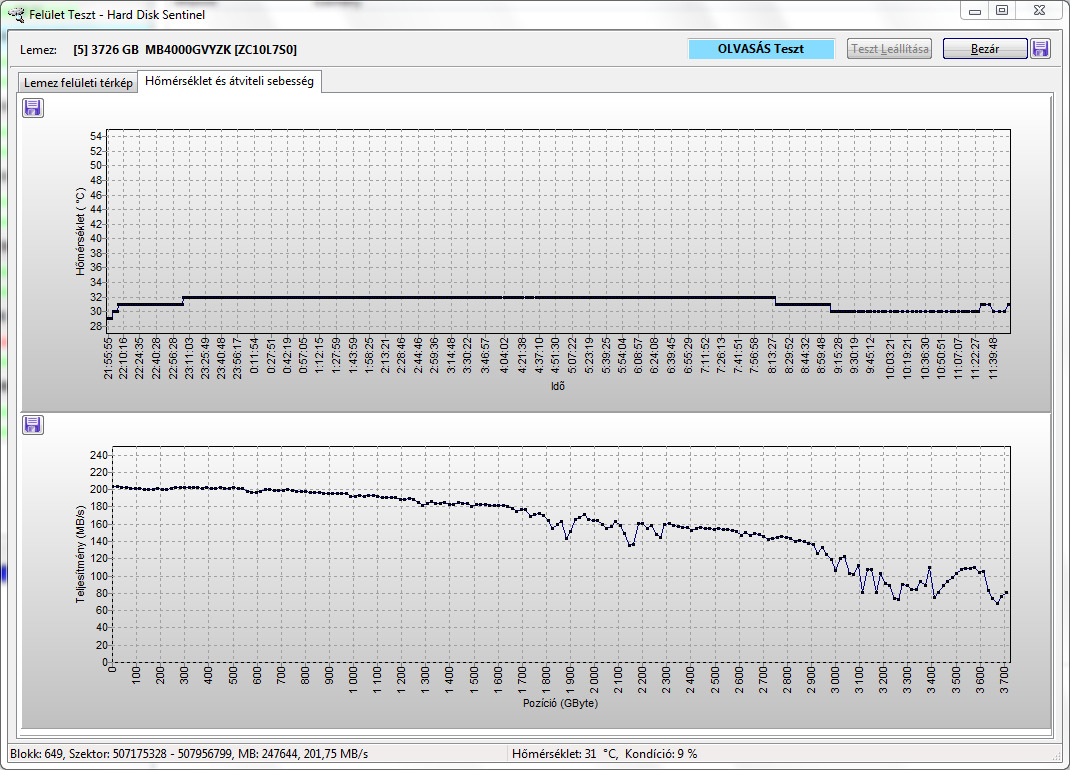Minimize the Felület Teszt window
The image size is (1070, 770).
[974, 10]
